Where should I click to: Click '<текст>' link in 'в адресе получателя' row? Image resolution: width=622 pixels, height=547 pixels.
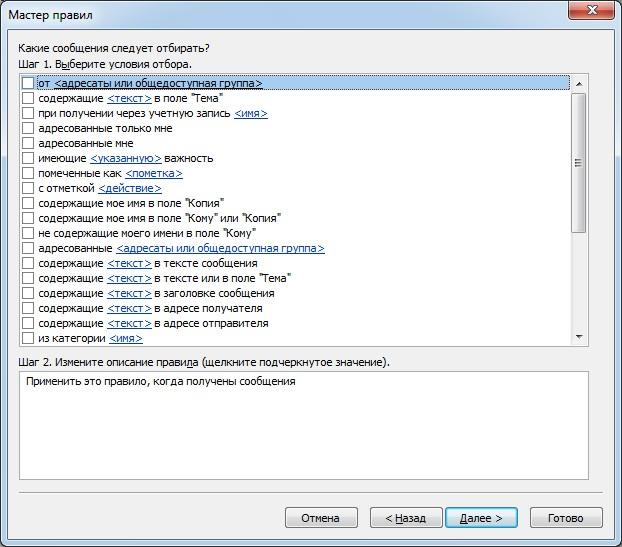tap(129, 308)
